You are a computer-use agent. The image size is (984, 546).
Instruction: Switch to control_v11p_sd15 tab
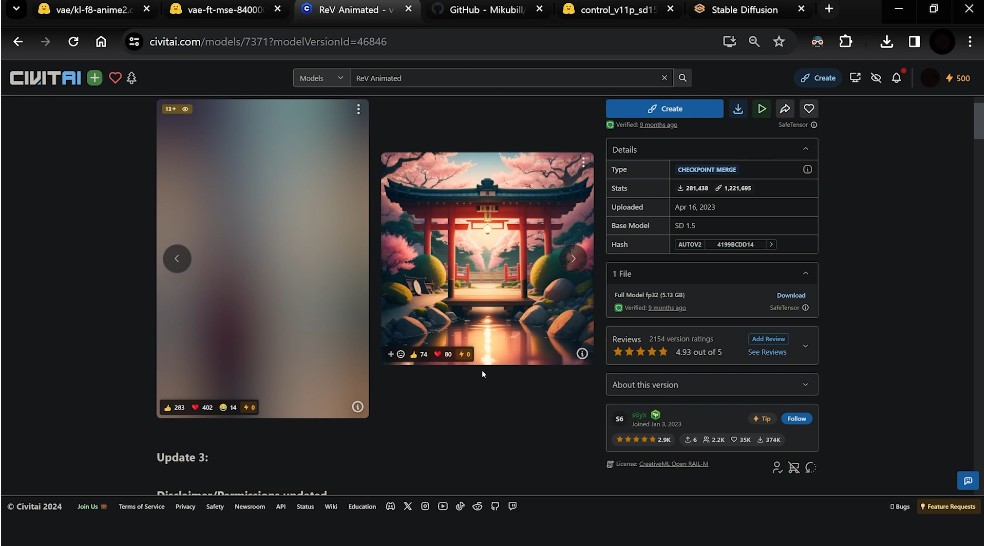(x=618, y=9)
